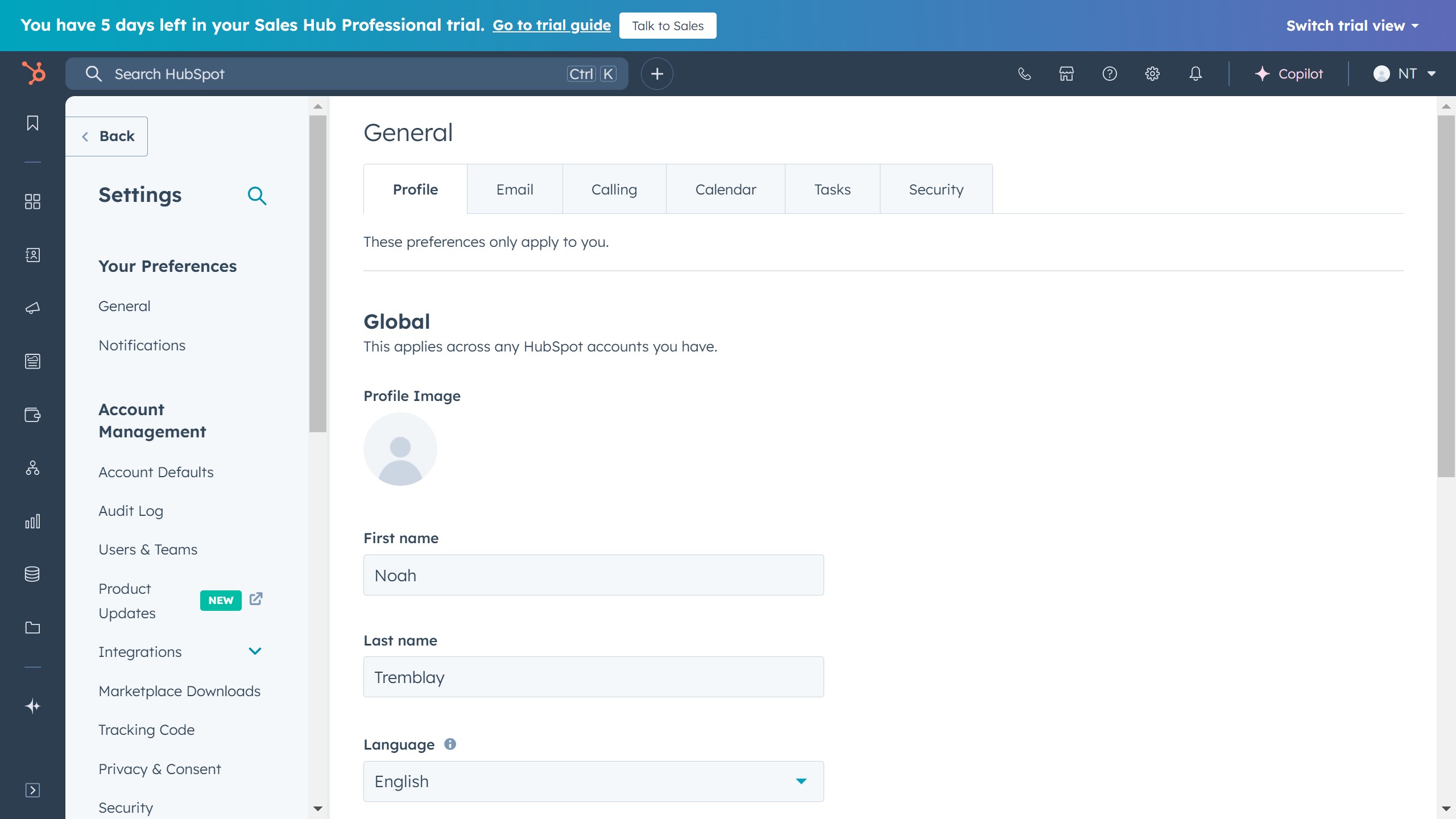The image size is (1456, 819).
Task: Open the Language dropdown set to English
Action: click(x=593, y=781)
